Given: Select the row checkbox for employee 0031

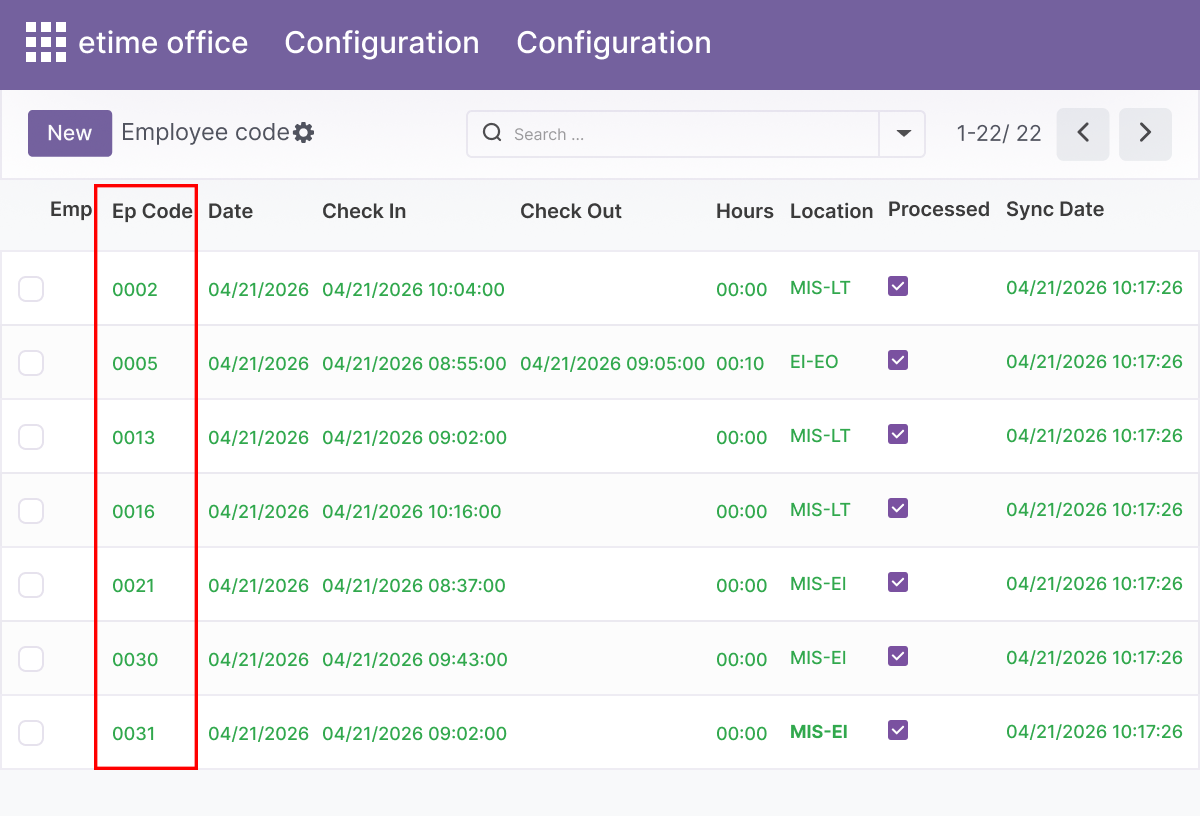Looking at the screenshot, I should pos(31,733).
